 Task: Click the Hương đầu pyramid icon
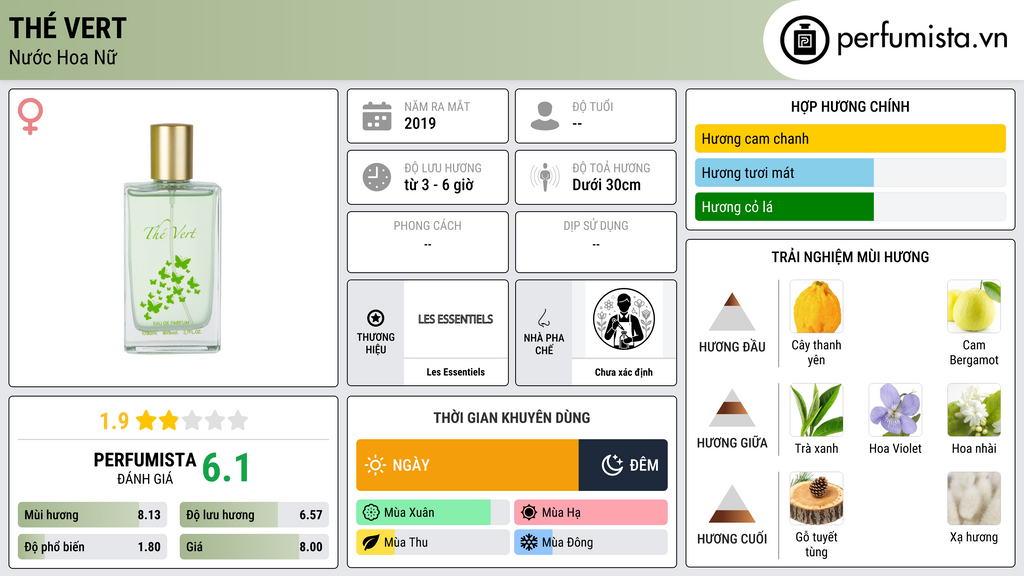732,312
